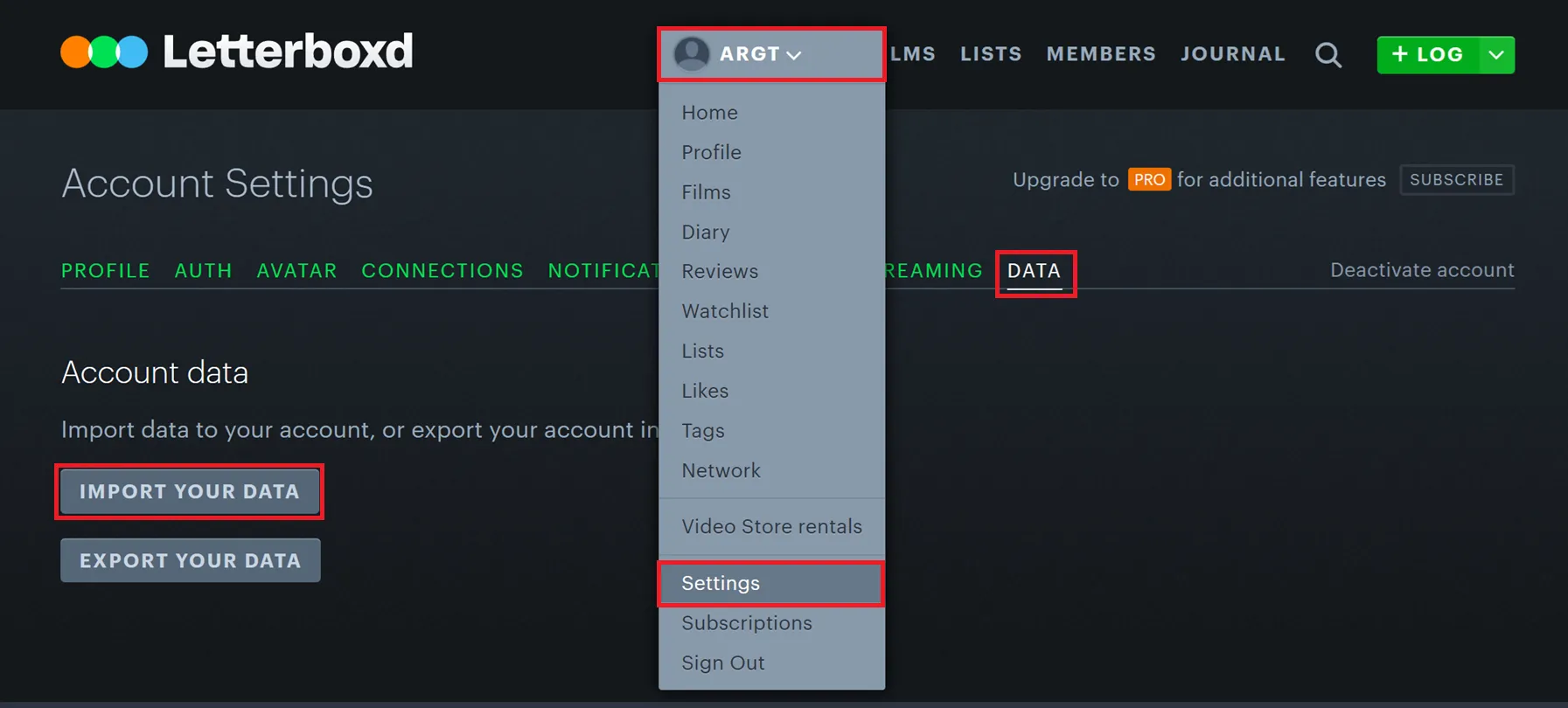Expand the ARGT account menu chevron
1568x708 pixels.
794,54
